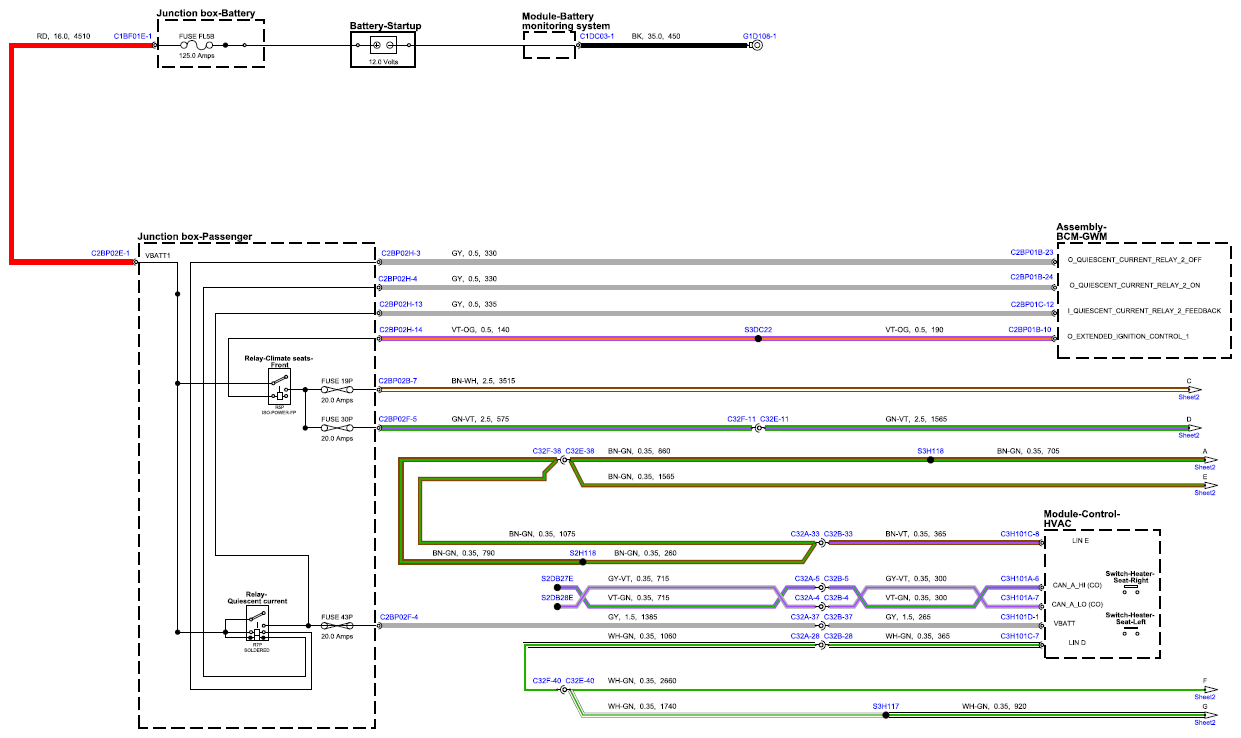Select the thick red RD 16.0 wire
The height and width of the screenshot is (738, 1241).
(12, 150)
